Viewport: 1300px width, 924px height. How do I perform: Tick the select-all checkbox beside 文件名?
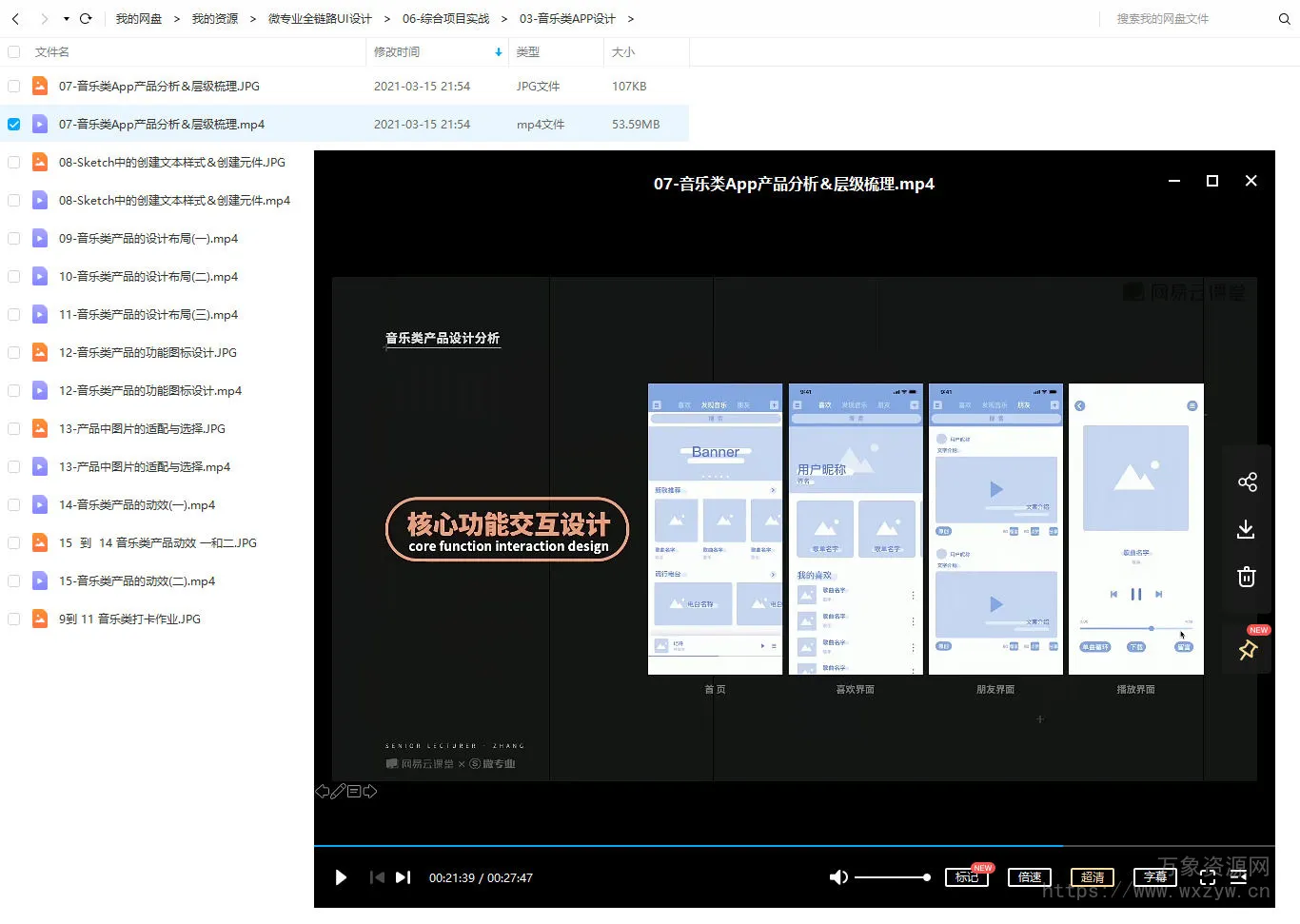click(x=14, y=52)
